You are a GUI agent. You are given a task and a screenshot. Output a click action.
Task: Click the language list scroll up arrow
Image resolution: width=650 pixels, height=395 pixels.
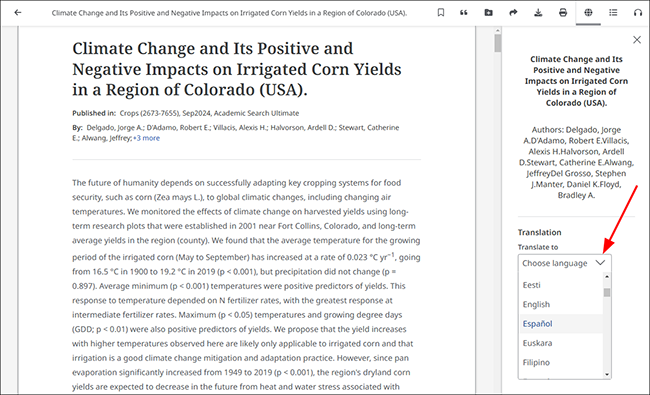click(x=607, y=276)
